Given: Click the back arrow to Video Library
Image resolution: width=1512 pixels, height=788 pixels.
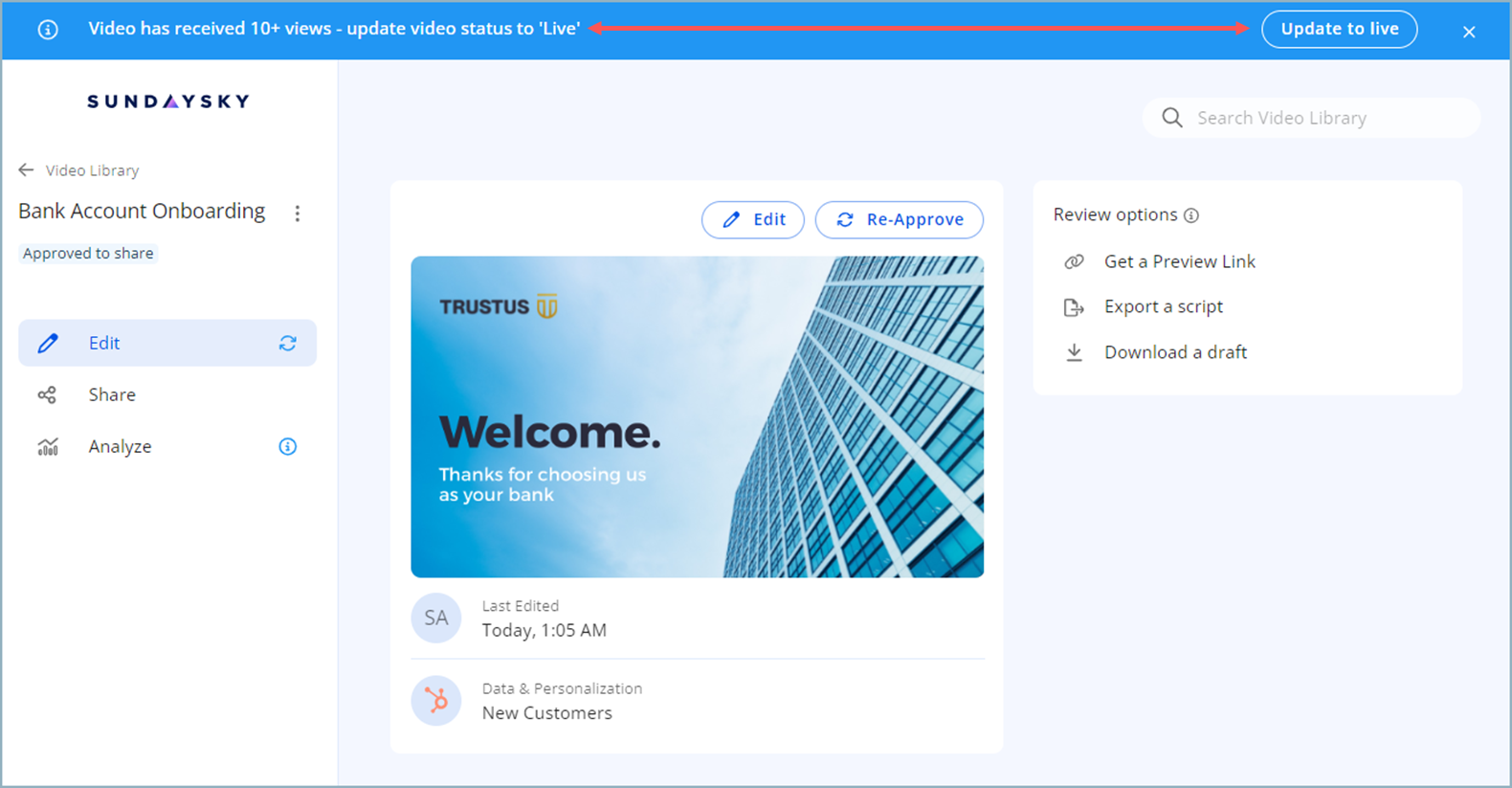Looking at the screenshot, I should (26, 170).
